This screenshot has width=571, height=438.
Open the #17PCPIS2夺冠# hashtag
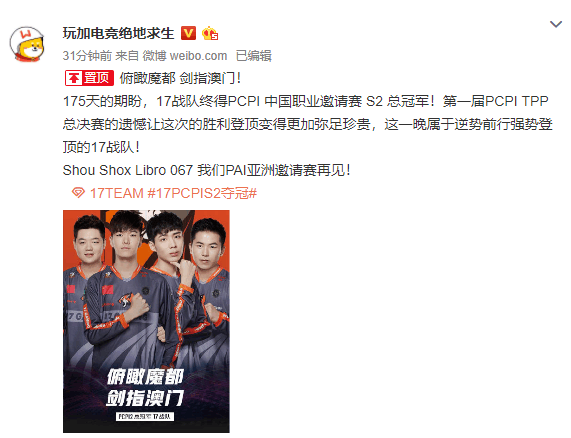(202, 193)
